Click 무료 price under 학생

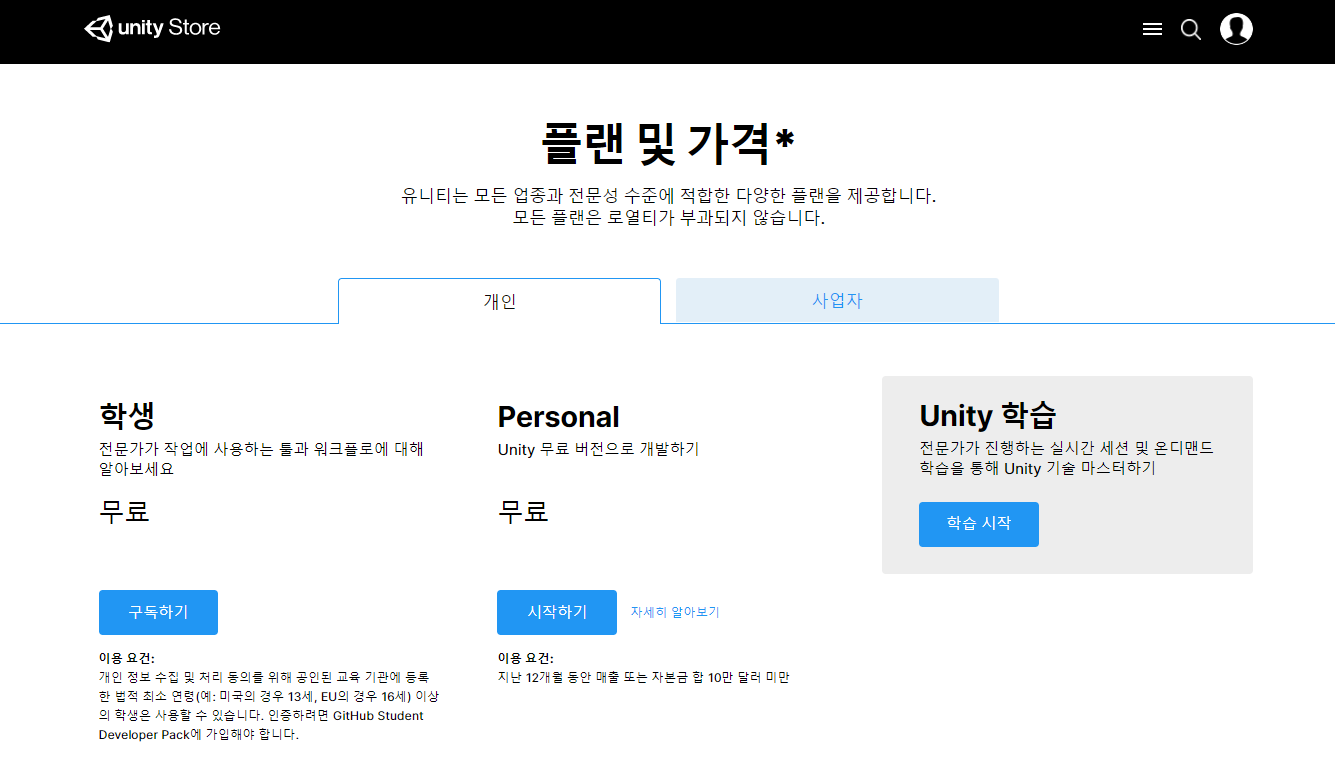click(x=124, y=512)
